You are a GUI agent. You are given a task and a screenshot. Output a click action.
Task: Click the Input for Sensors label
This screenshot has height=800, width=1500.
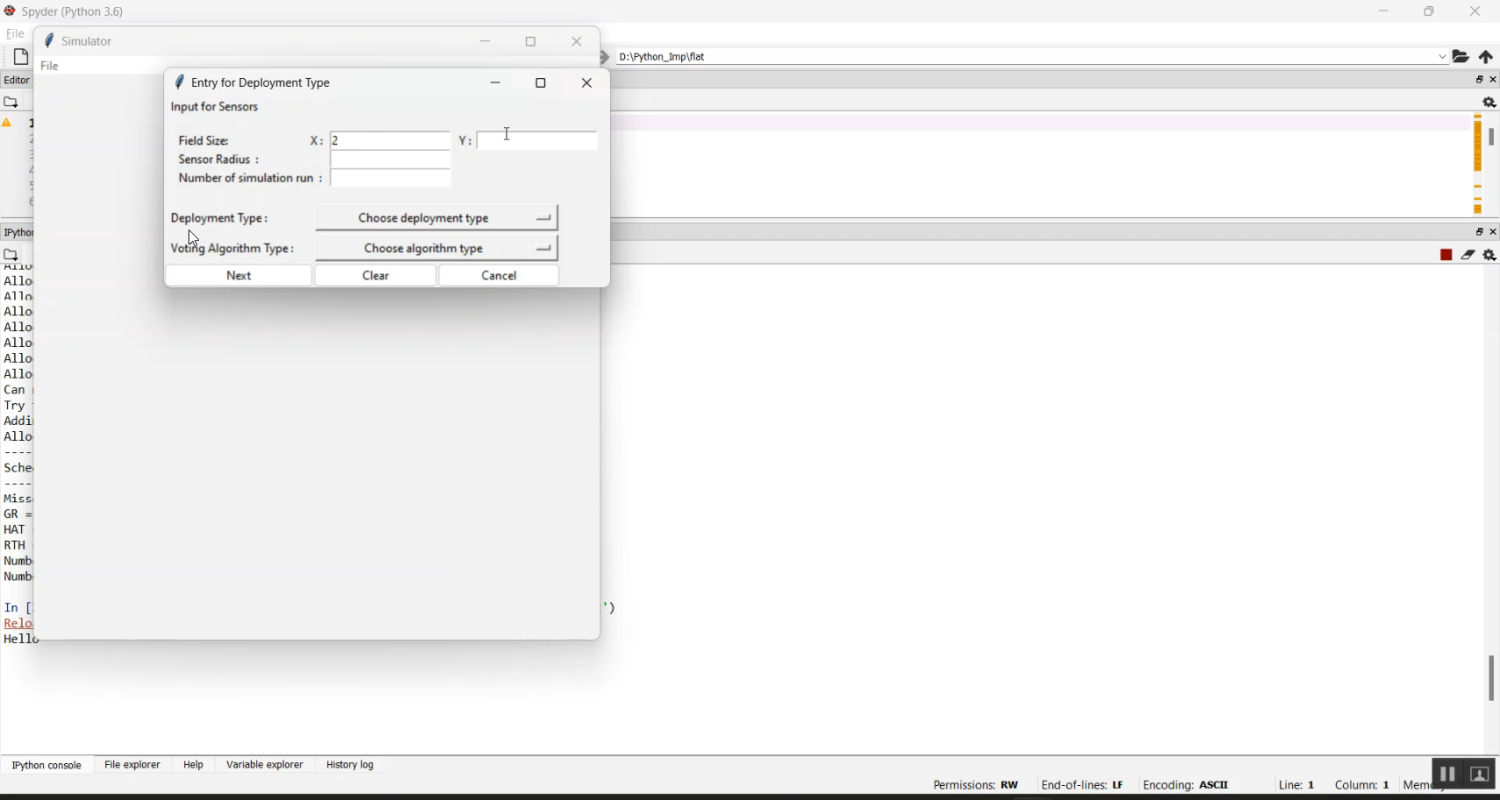coord(215,107)
